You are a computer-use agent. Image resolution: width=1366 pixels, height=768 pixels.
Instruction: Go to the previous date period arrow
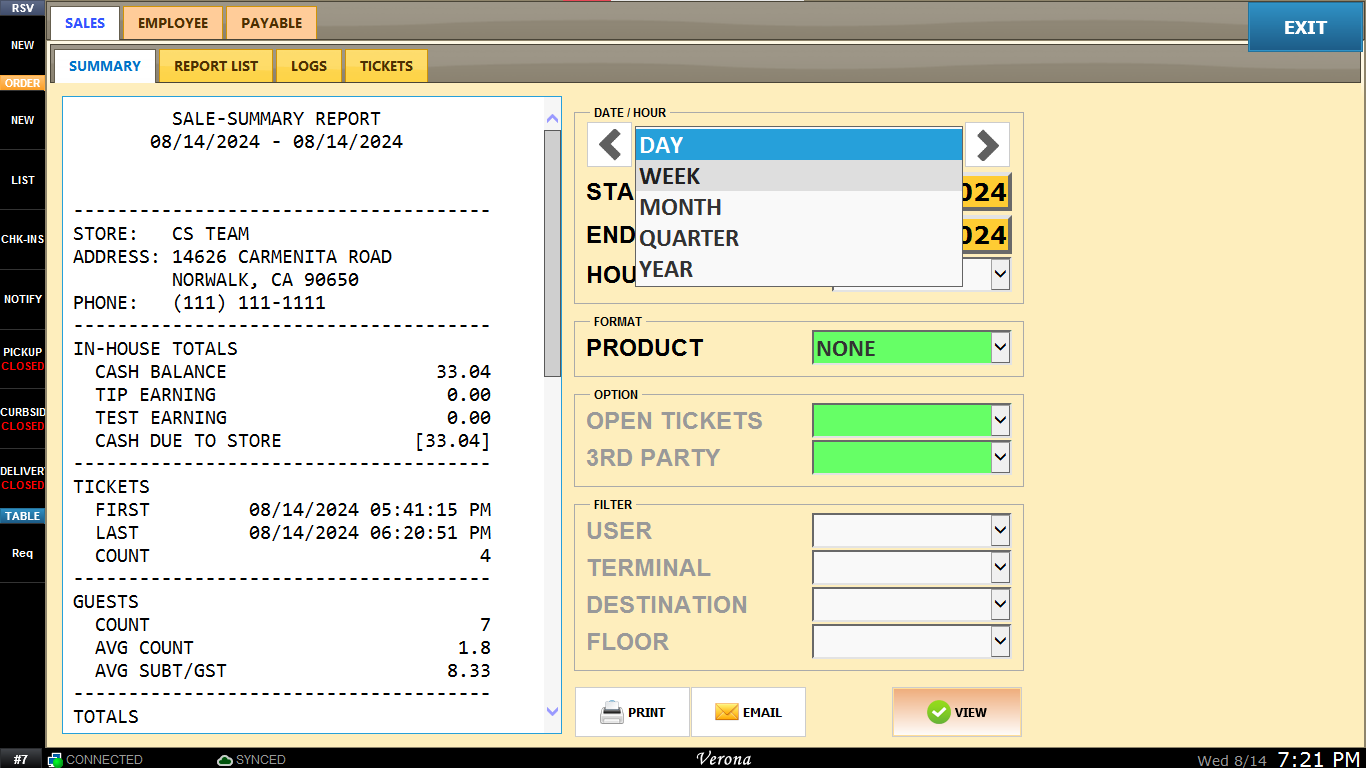(x=609, y=145)
